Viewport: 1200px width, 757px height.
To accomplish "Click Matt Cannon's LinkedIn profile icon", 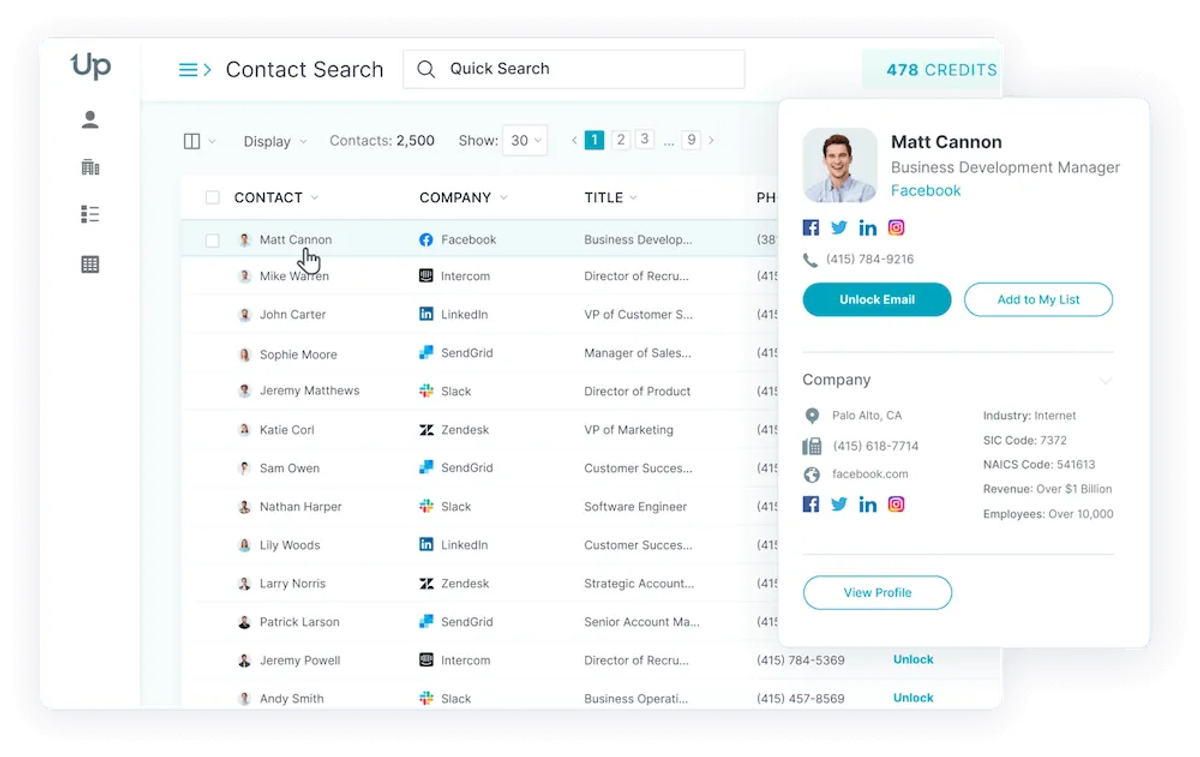I will point(868,227).
